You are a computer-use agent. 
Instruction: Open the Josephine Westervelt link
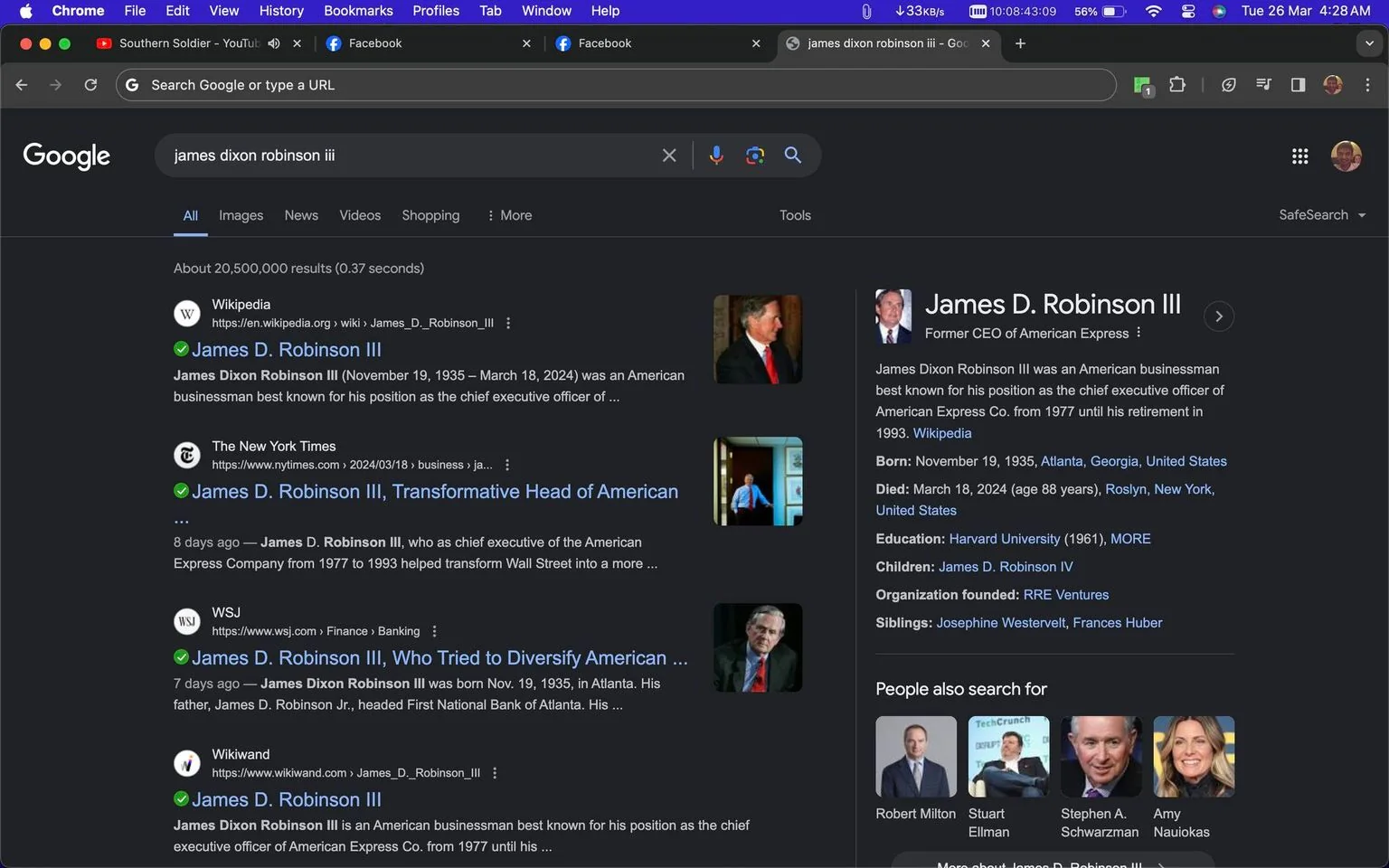(1000, 623)
